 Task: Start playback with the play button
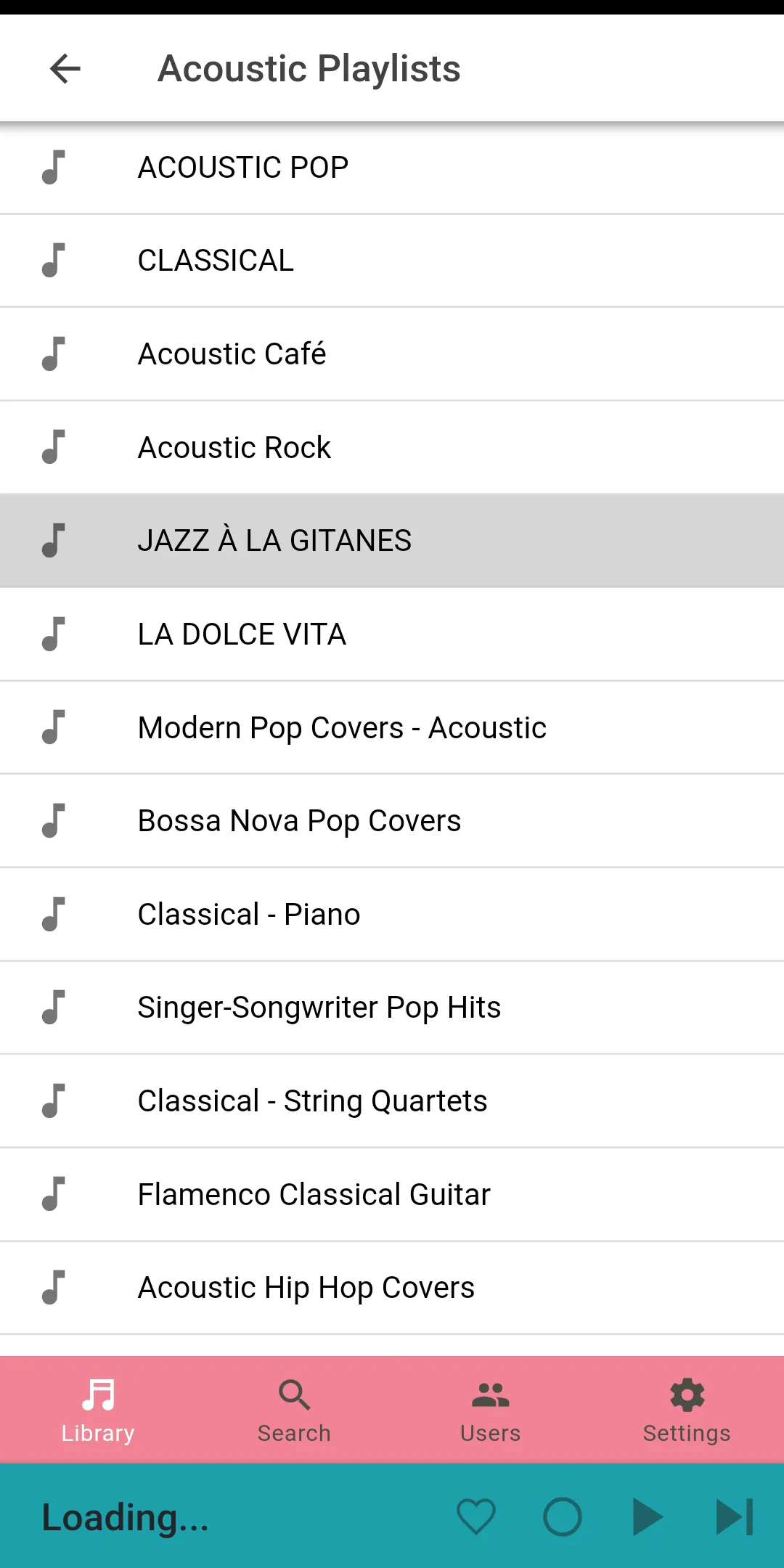(x=648, y=1516)
